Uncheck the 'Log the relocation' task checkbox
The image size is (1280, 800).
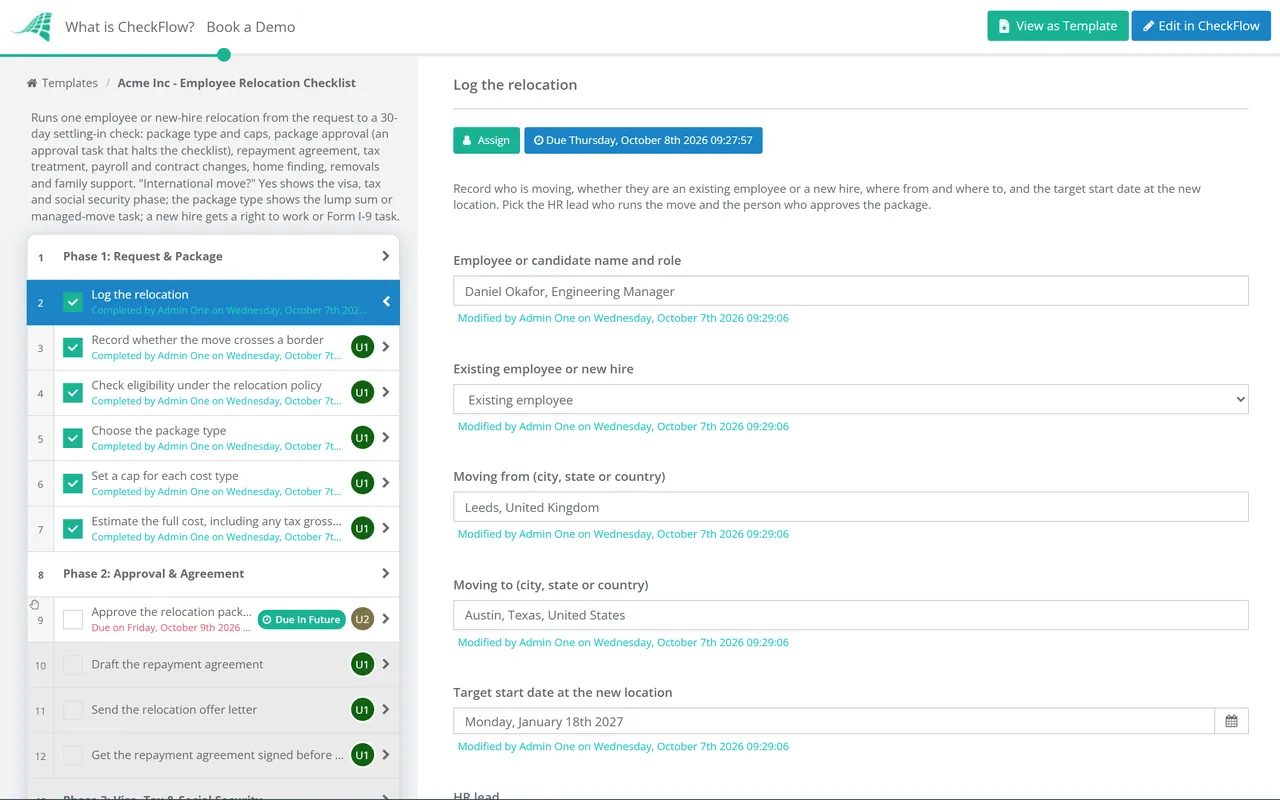[x=73, y=302]
